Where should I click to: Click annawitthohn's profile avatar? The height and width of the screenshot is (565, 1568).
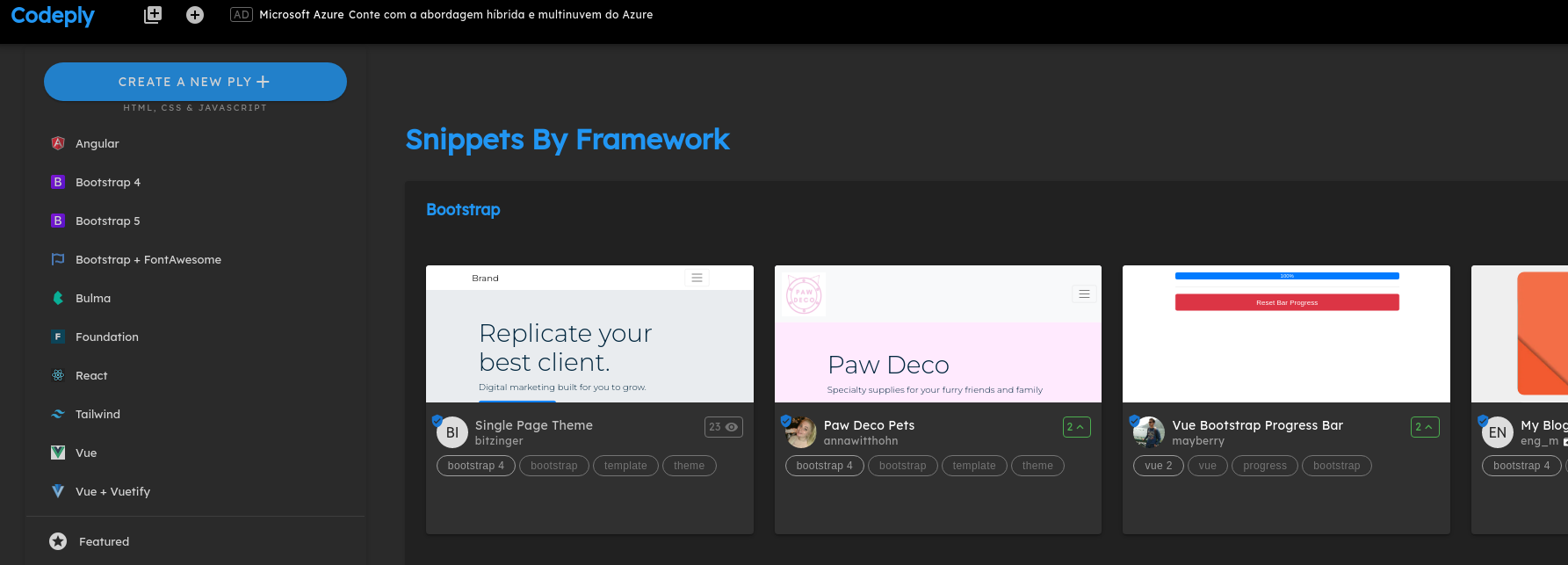tap(800, 432)
